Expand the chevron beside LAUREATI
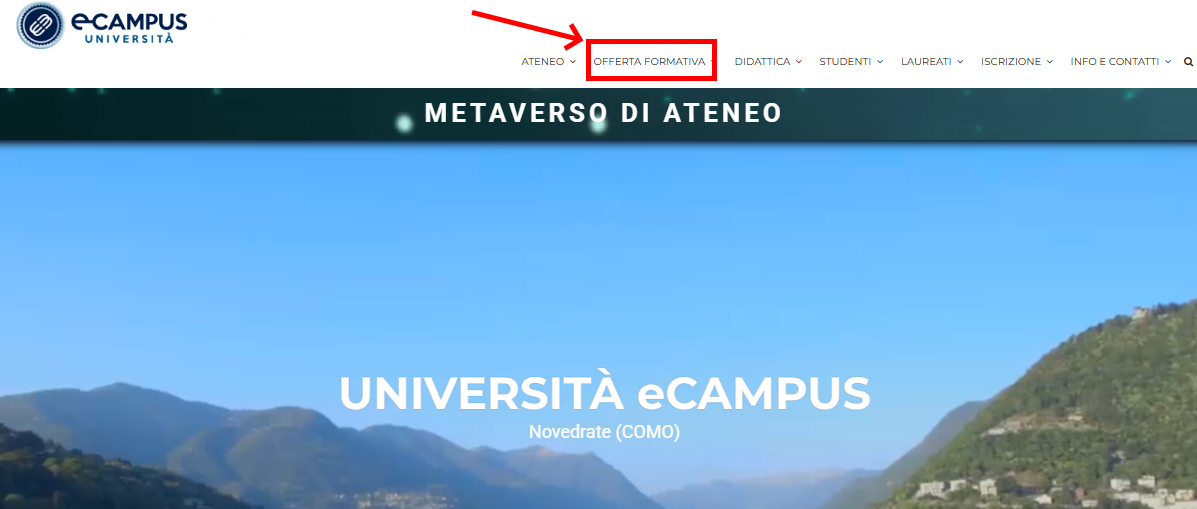This screenshot has width=1197, height=509. pyautogui.click(x=960, y=62)
